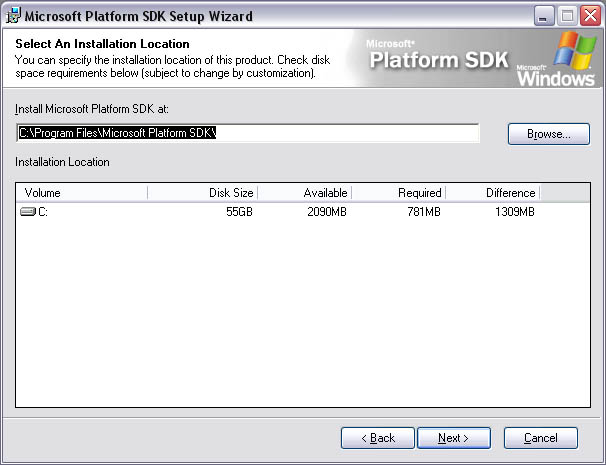Click 'Install Microsoft Platform SDK at:' label
Viewport: 606px width, 465px height.
(x=92, y=109)
